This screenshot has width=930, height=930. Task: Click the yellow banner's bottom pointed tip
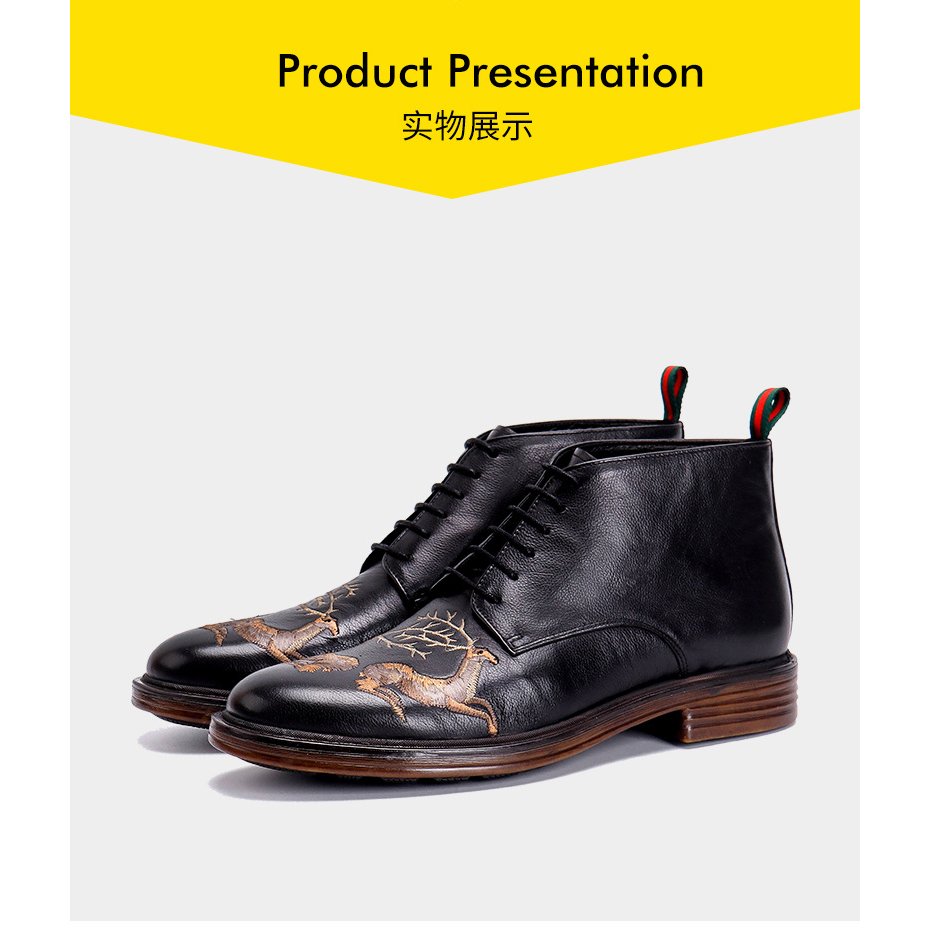(452, 193)
